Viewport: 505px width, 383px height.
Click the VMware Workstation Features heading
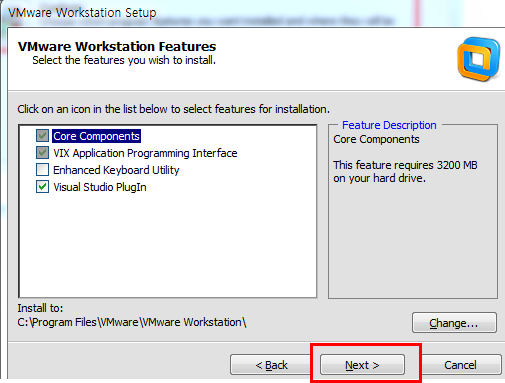tap(117, 46)
